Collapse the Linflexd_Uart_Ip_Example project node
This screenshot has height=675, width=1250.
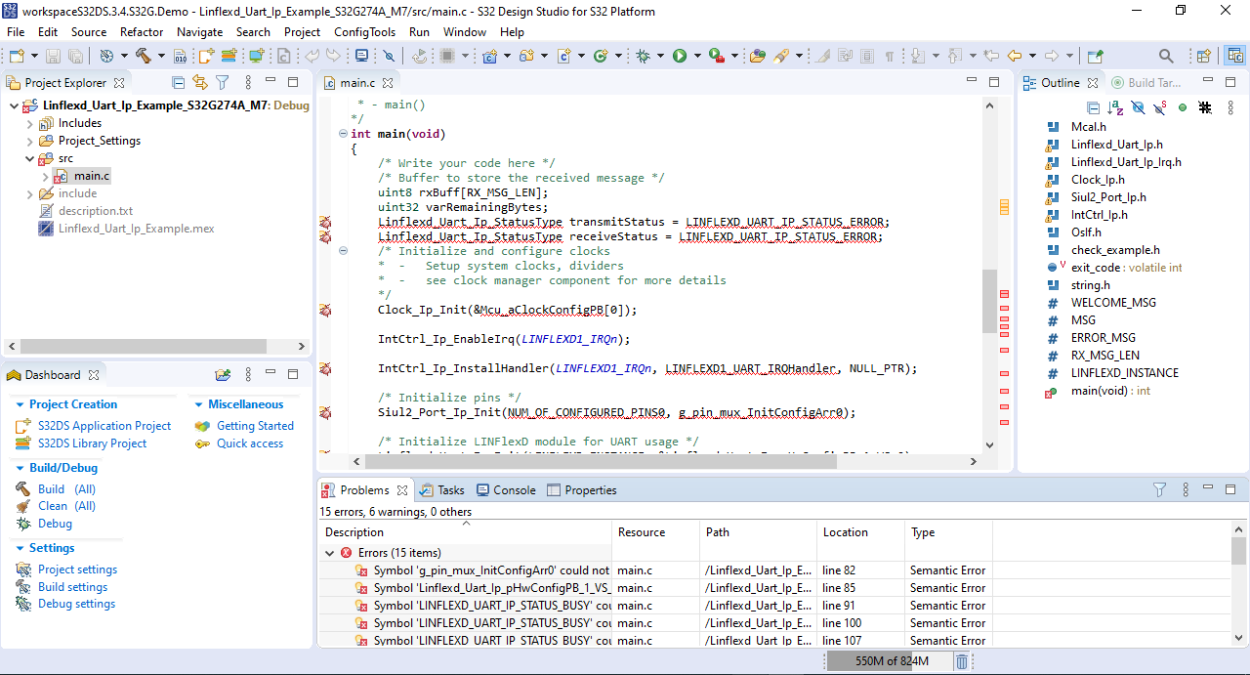tap(13, 105)
